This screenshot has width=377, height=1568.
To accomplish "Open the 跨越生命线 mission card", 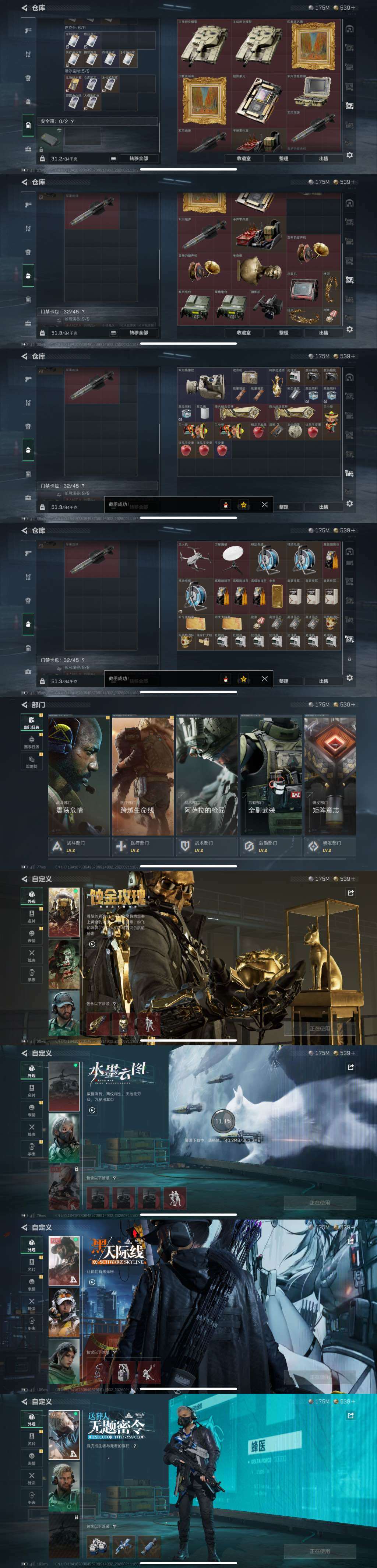I will pos(143,775).
